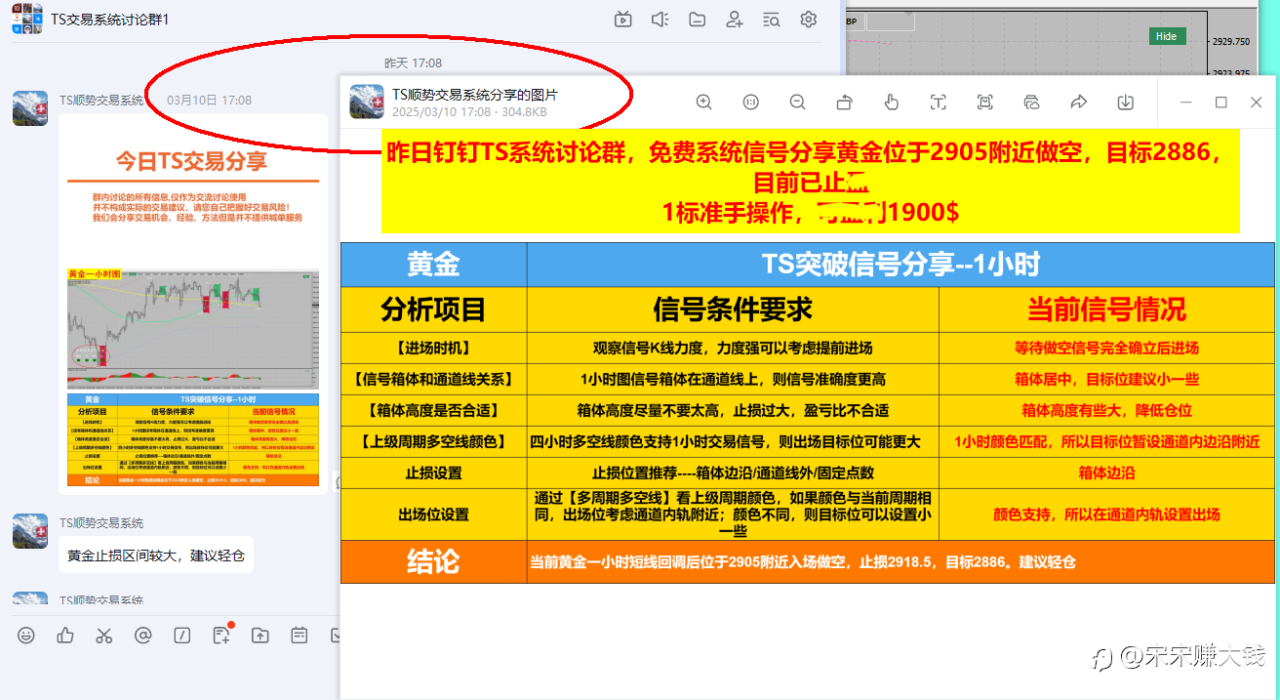Open group announcements speaker icon
Image resolution: width=1280 pixels, height=700 pixels.
tap(660, 19)
